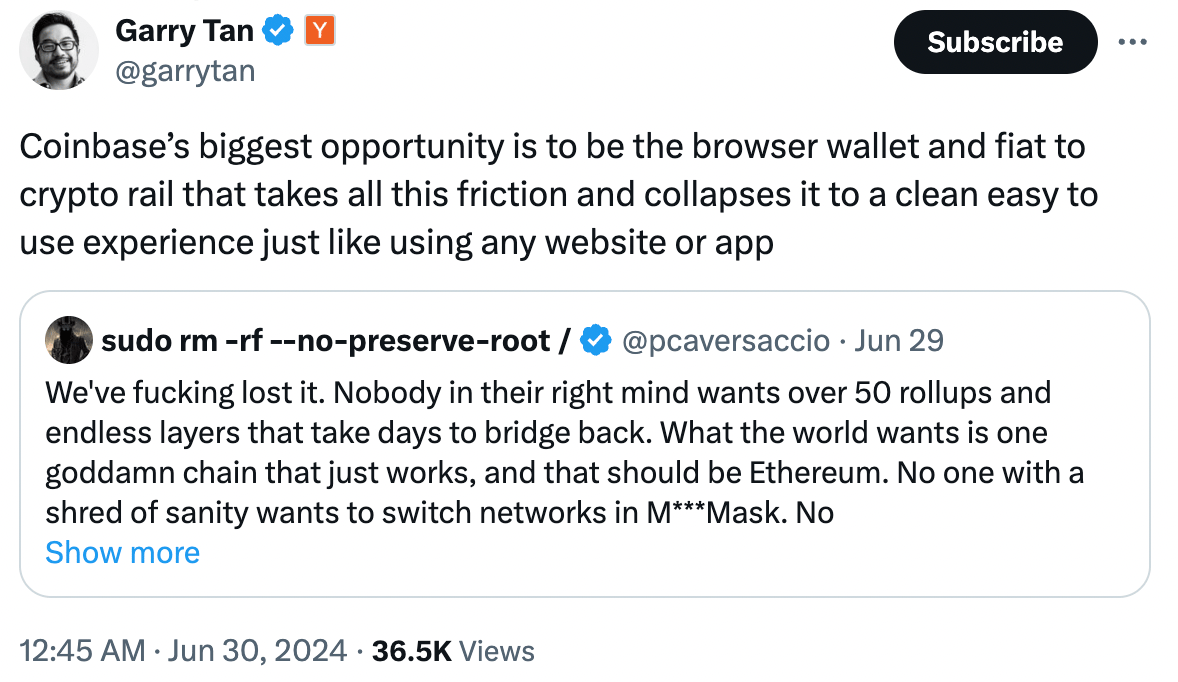Click the Jun 29 quoted tweet date
This screenshot has height=682, width=1178.
click(x=899, y=340)
